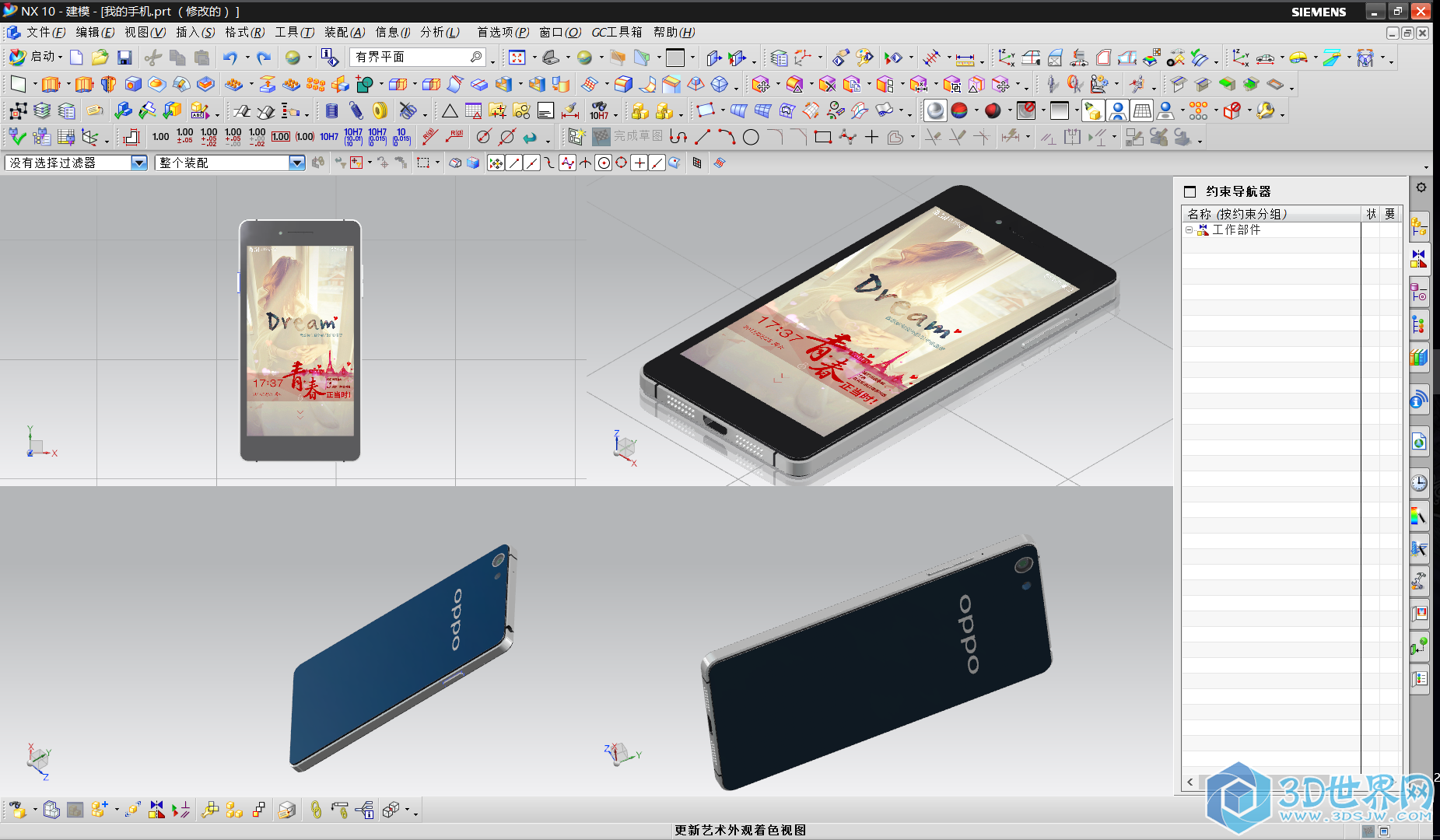Viewport: 1440px width, 840px height.
Task: Click the New file icon
Action: click(x=76, y=58)
